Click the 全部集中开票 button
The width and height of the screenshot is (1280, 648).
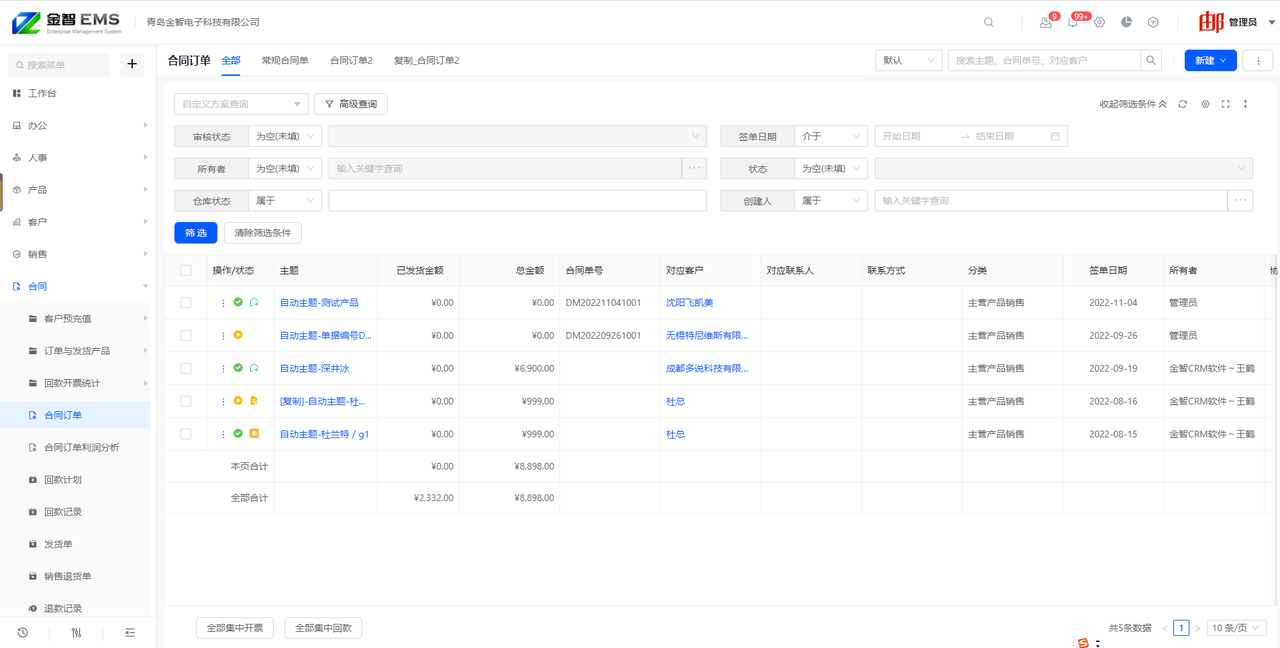(234, 628)
